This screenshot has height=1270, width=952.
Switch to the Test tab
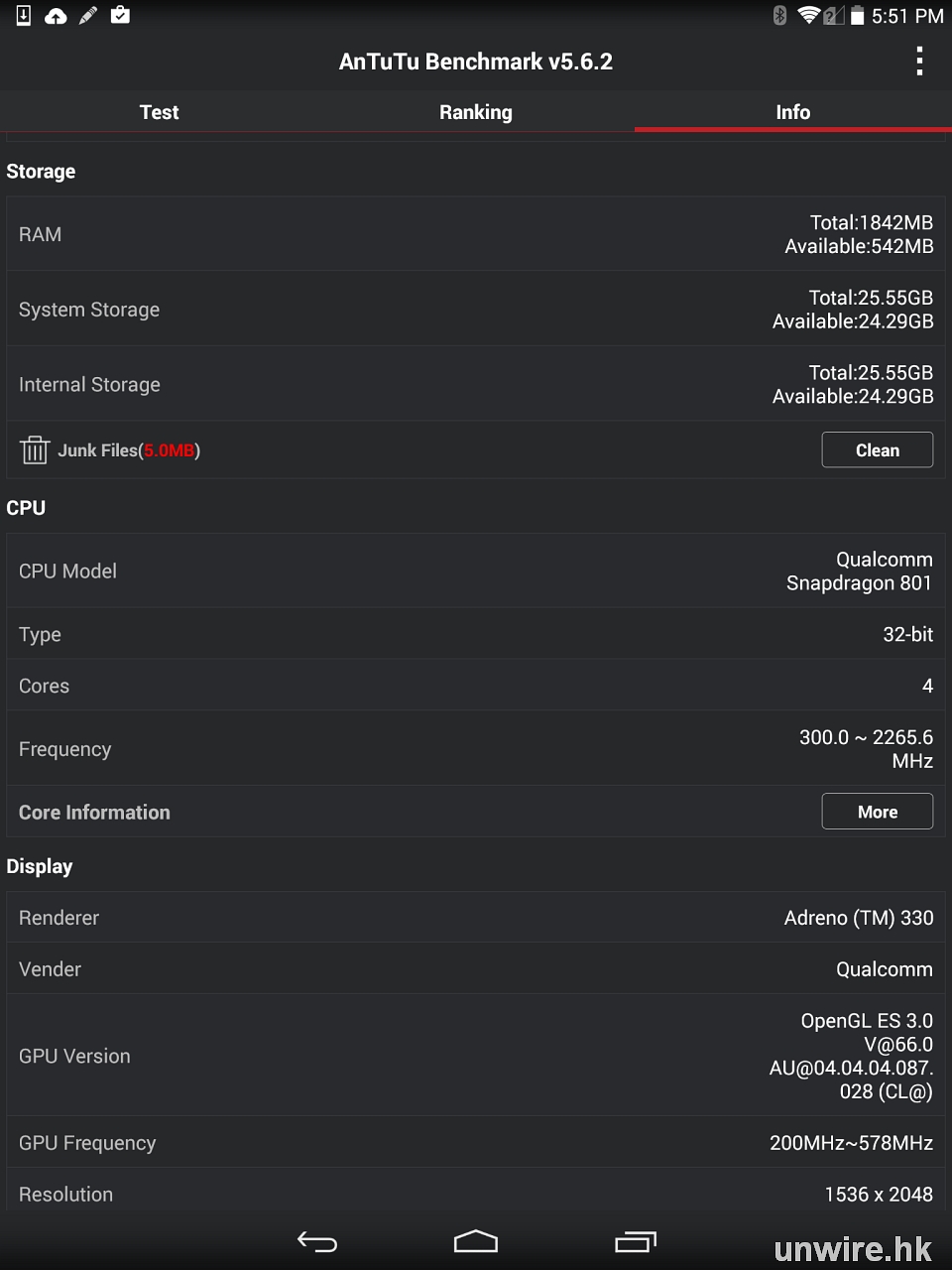tap(159, 112)
